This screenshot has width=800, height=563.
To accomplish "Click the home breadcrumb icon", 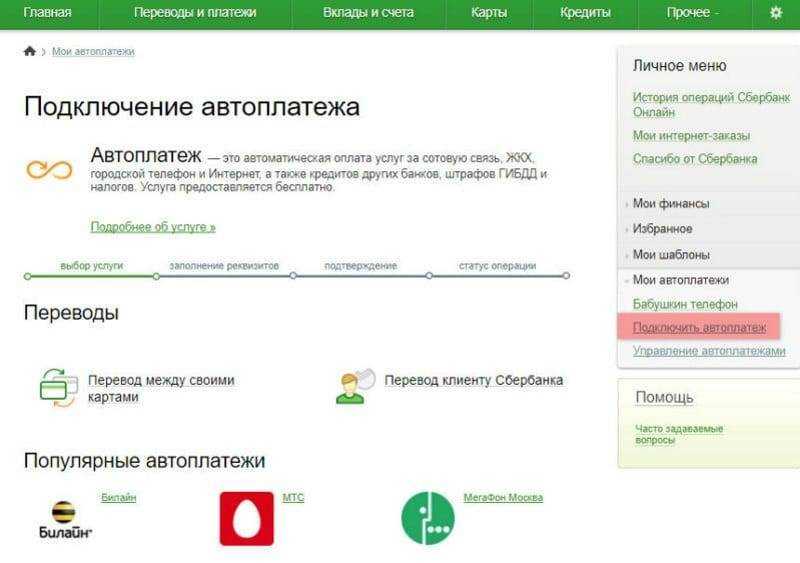I will [x=30, y=51].
